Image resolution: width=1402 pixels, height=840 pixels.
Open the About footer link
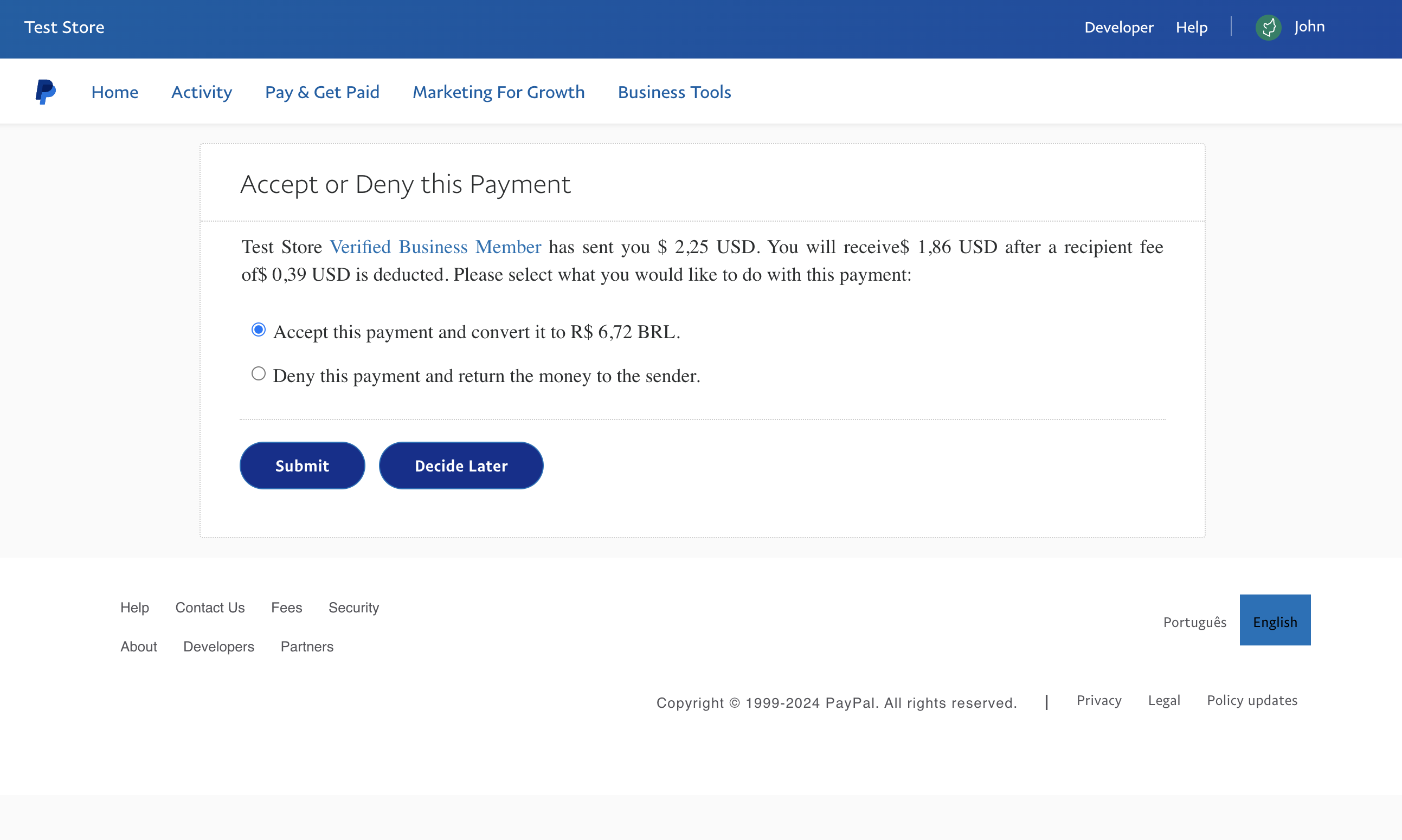(x=138, y=647)
